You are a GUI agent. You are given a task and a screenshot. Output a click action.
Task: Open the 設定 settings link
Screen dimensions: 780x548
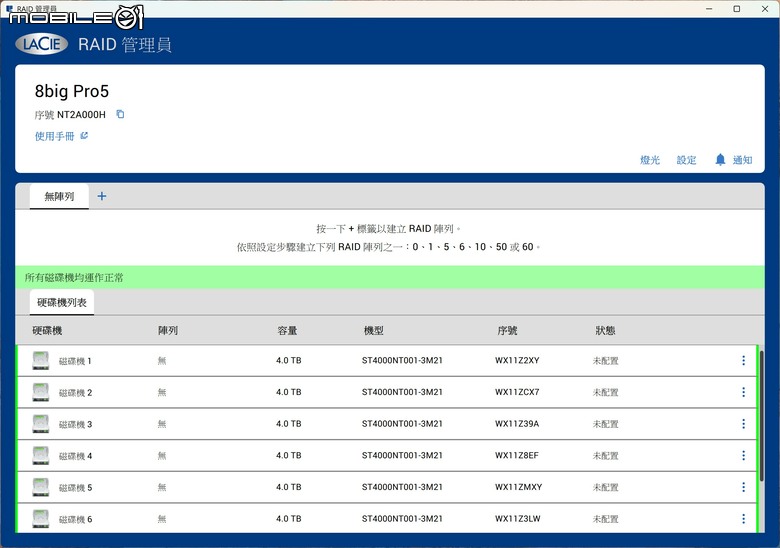[x=686, y=160]
